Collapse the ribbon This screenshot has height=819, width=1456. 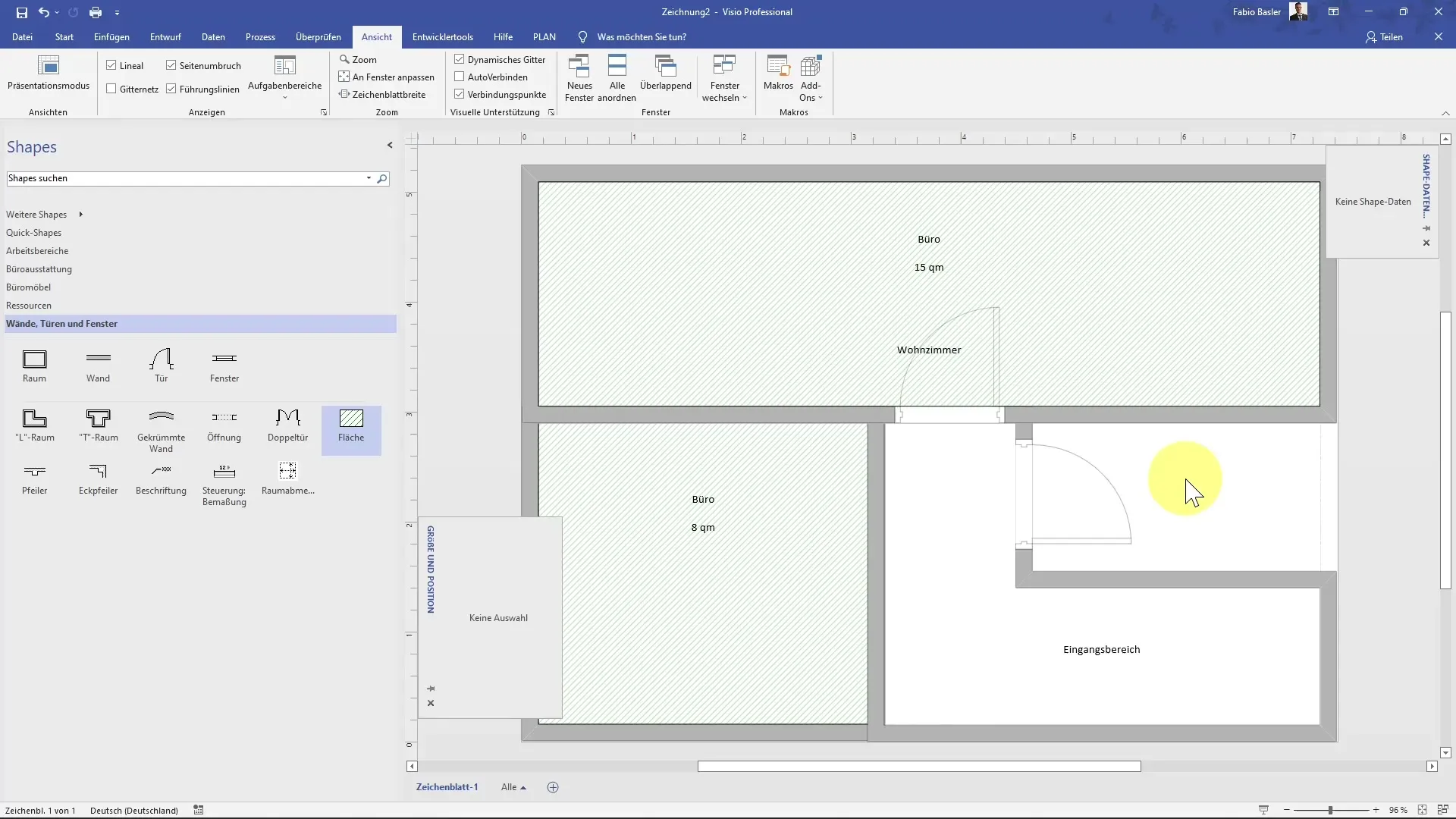1445,113
